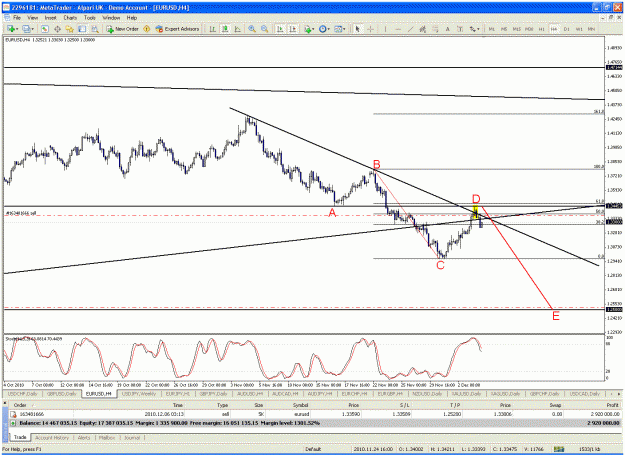
Task: Select the crosshair tool
Action: point(370,29)
